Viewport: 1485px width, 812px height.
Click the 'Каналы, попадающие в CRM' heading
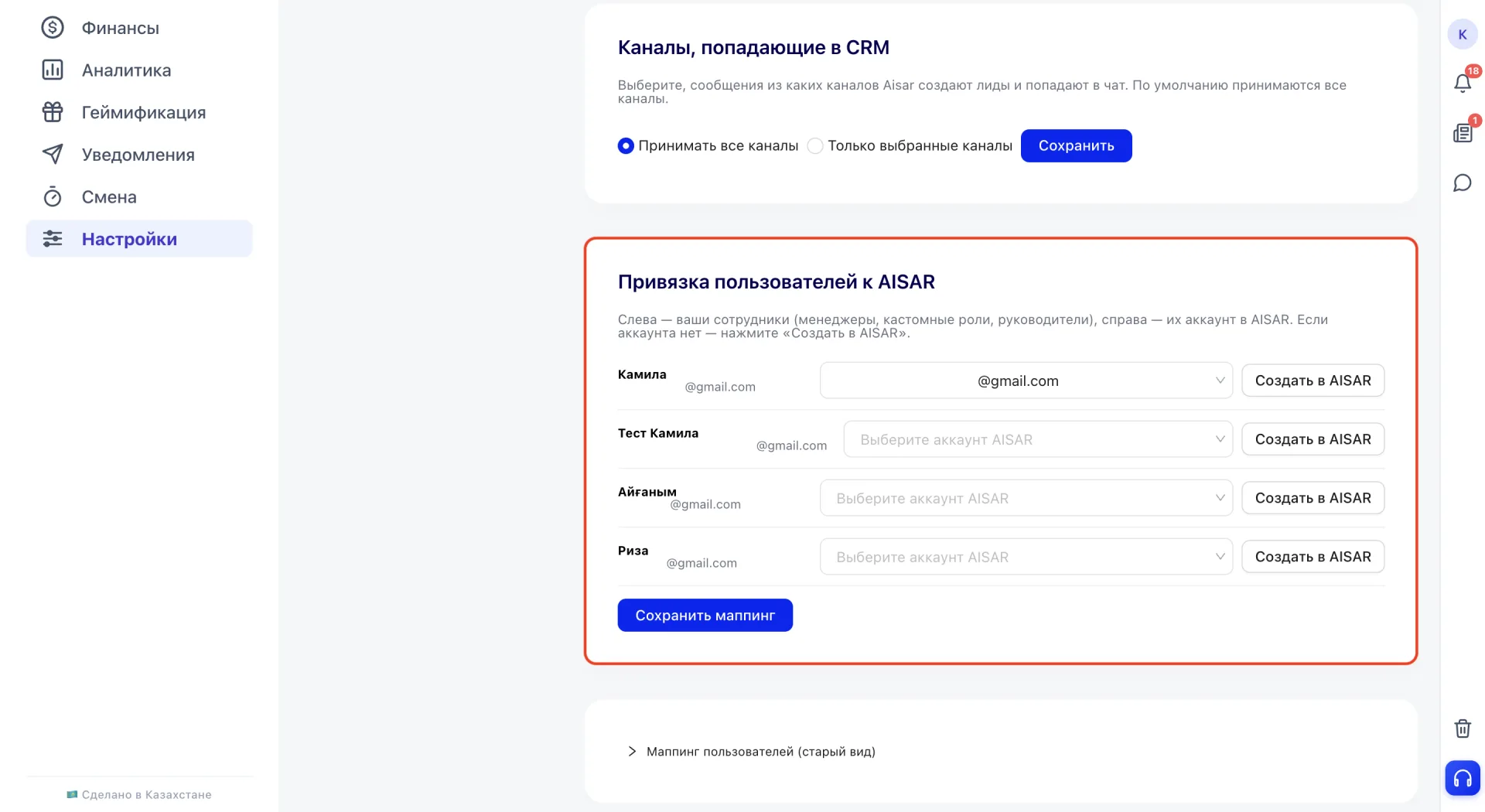tap(753, 48)
